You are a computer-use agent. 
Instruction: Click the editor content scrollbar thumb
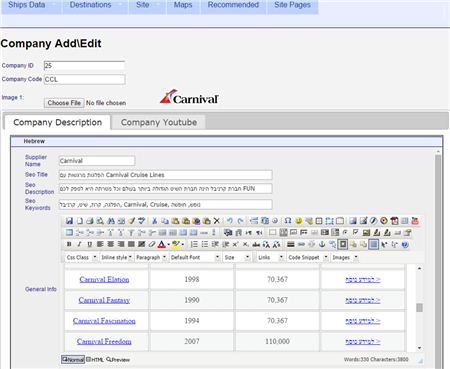tap(419, 307)
